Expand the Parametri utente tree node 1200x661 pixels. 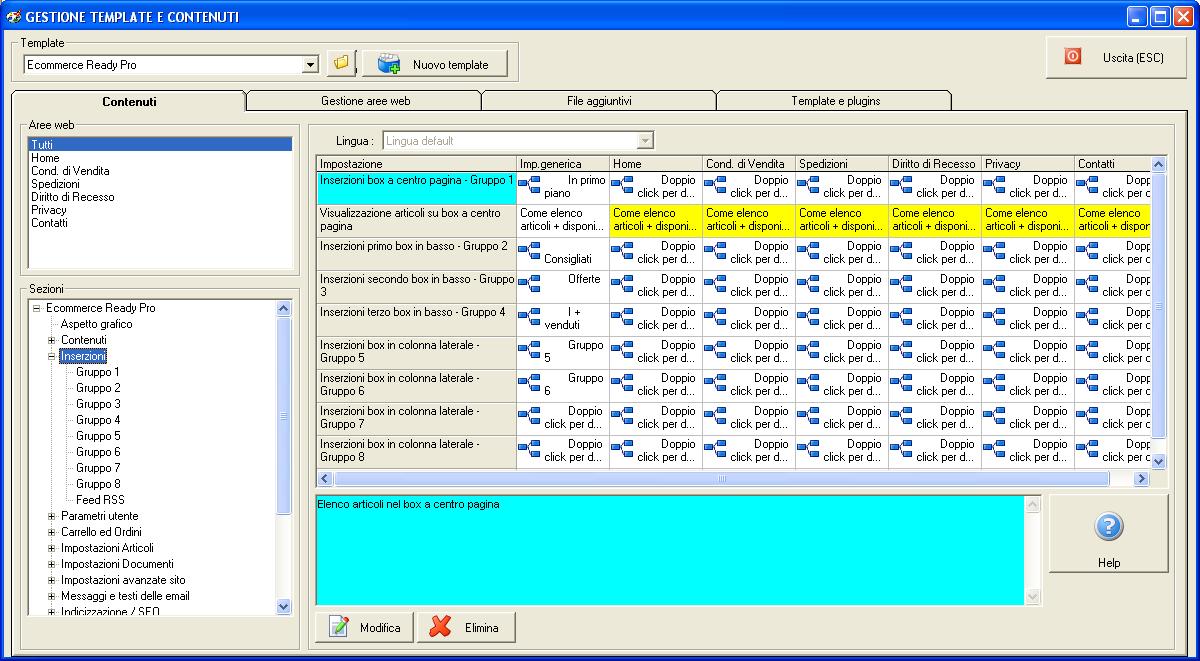pos(52,516)
